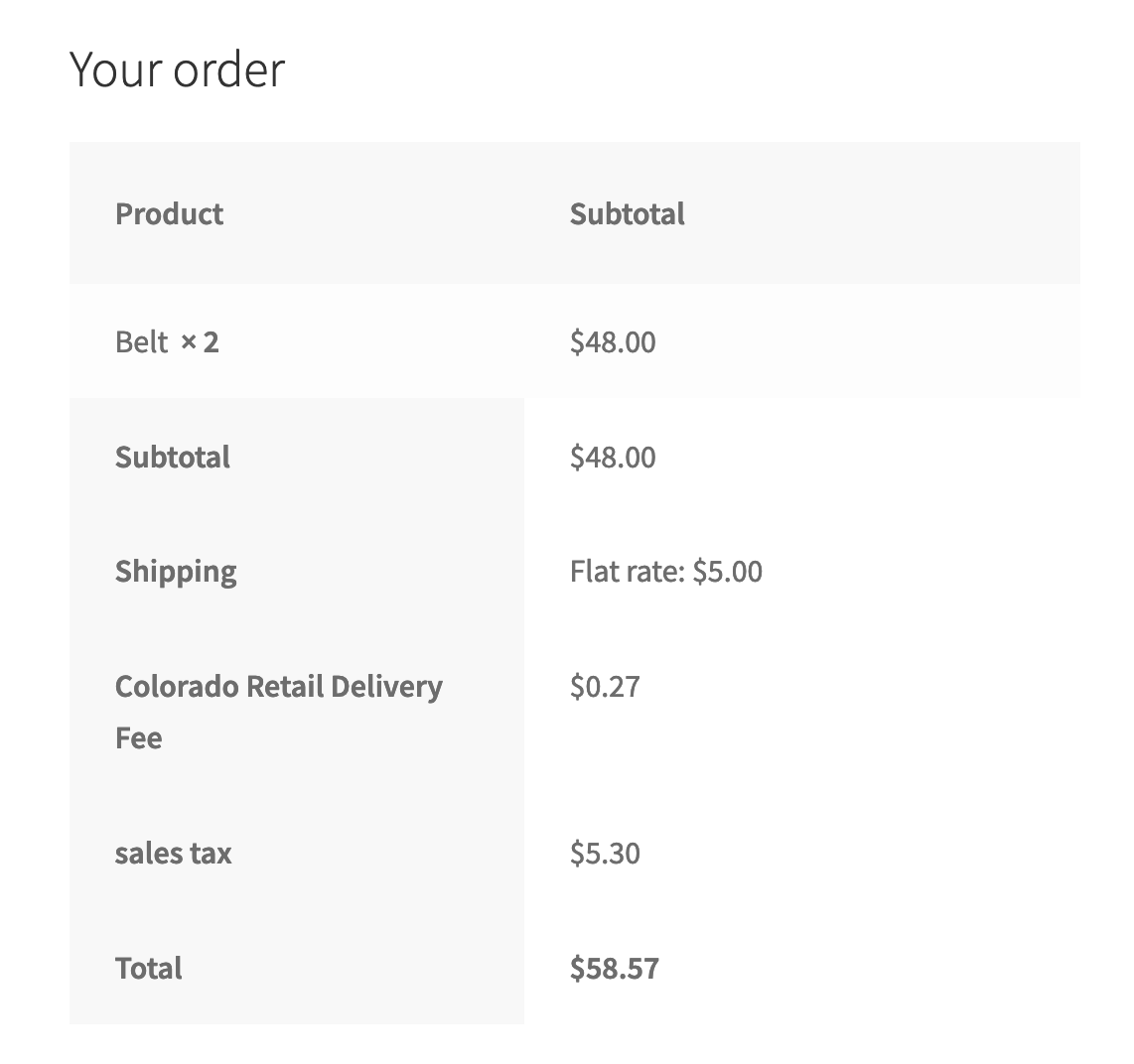Click the "sales tax" row label
This screenshot has width=1134, height=1064.
pyautogui.click(x=173, y=854)
